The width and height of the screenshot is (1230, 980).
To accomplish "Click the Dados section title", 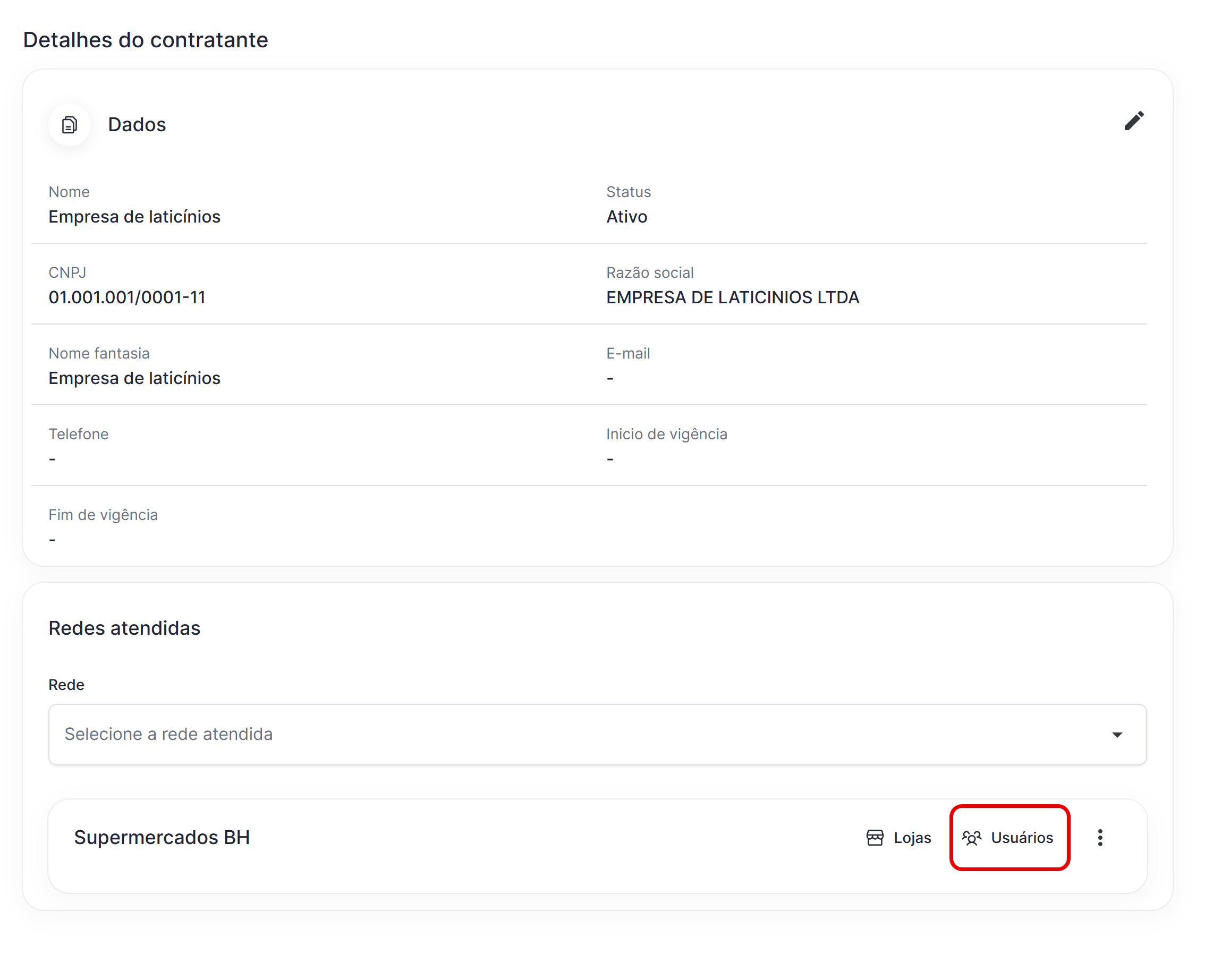I will [x=137, y=124].
